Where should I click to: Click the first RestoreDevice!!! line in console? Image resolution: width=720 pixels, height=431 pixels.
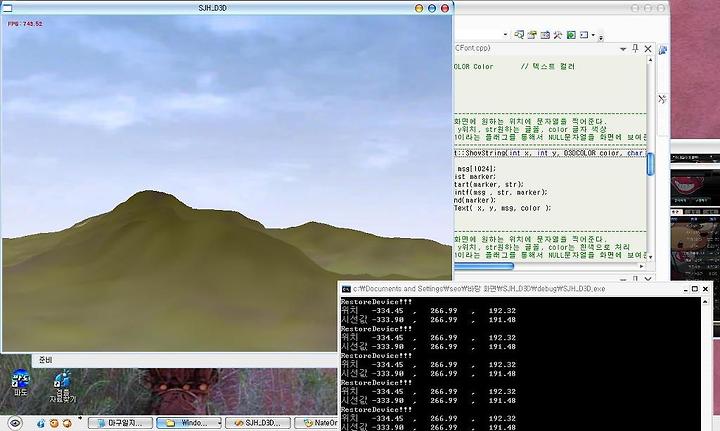pyautogui.click(x=377, y=302)
